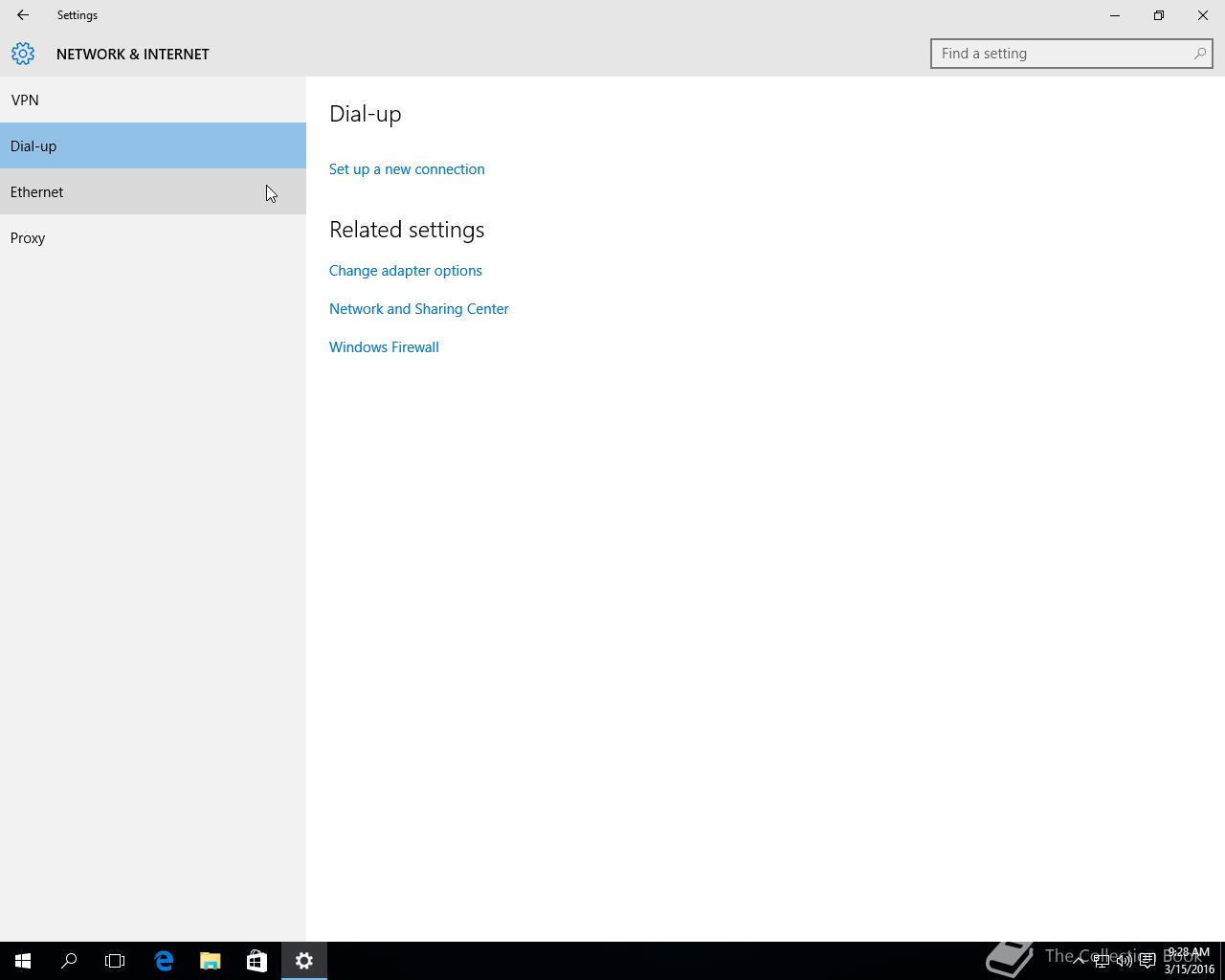Image resolution: width=1225 pixels, height=980 pixels.
Task: Go back using the Settings arrow
Action: [23, 15]
